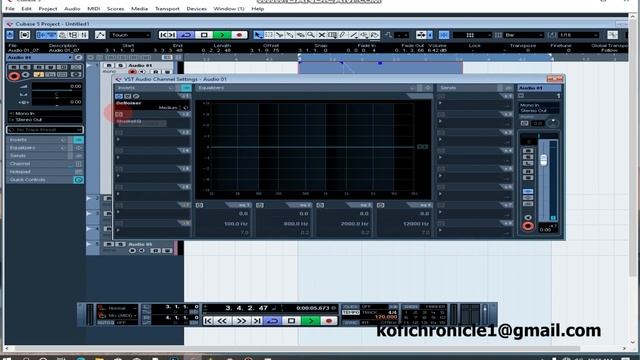Click the 120.000 tempo value
The width and height of the screenshot is (640, 360).
click(x=386, y=317)
